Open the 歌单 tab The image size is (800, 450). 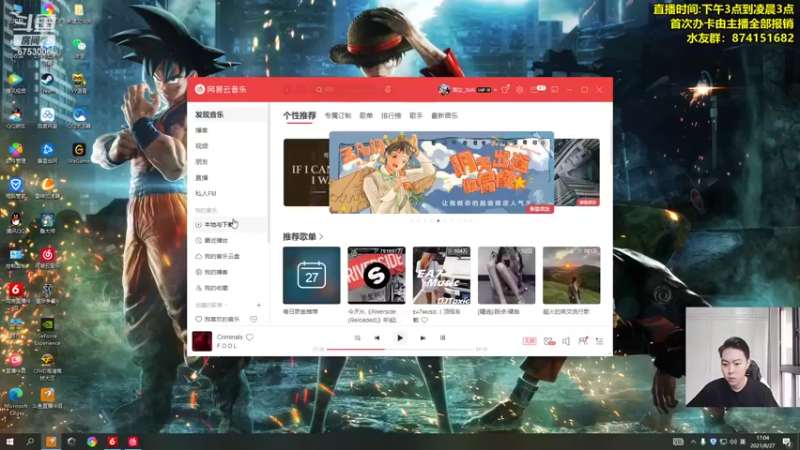(366, 116)
